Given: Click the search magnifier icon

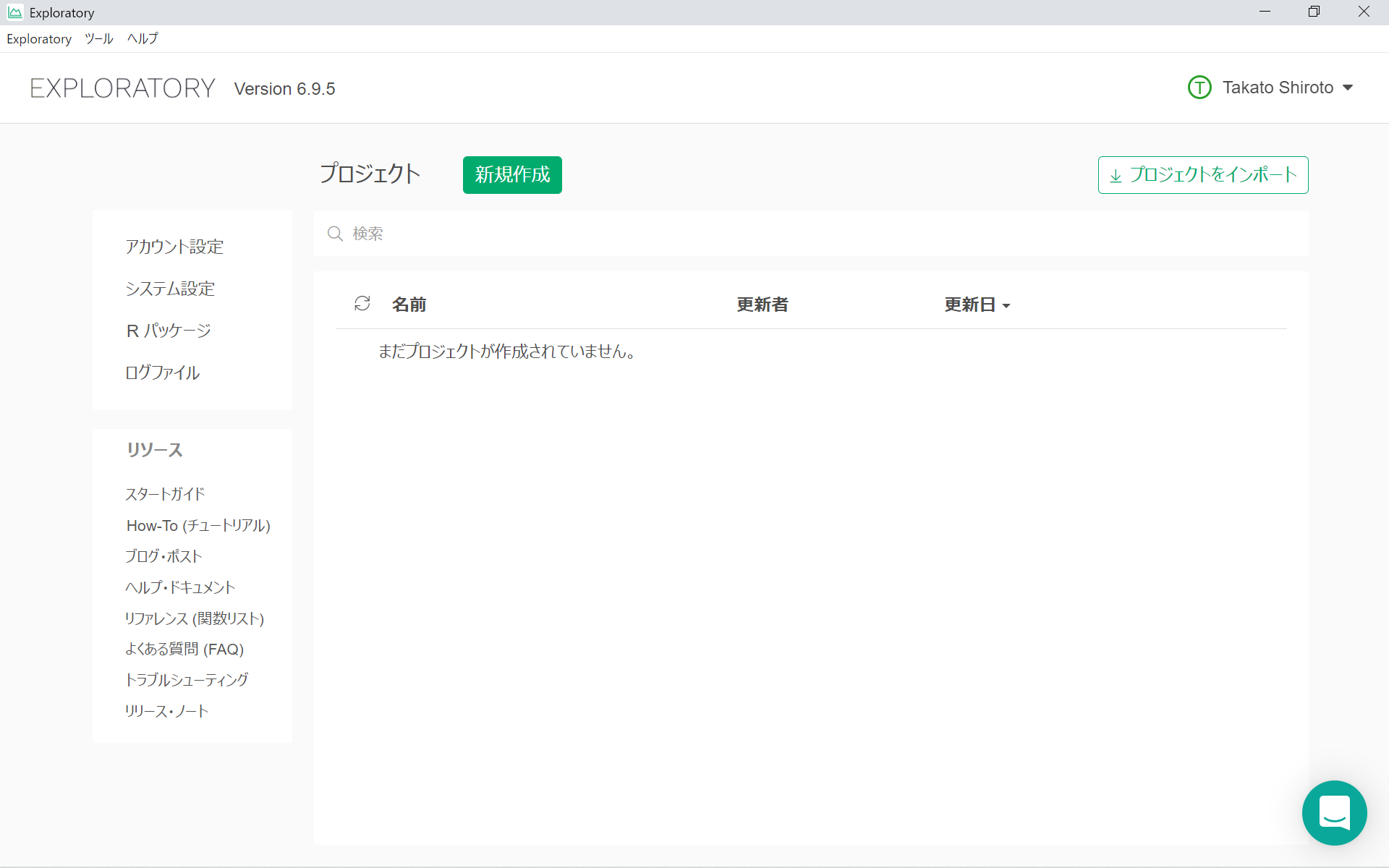Looking at the screenshot, I should pyautogui.click(x=335, y=234).
